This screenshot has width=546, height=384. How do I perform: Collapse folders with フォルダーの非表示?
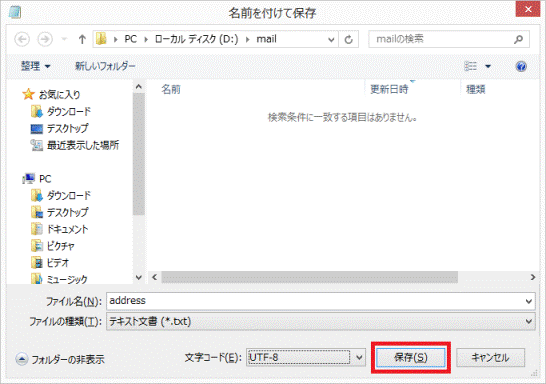click(60, 359)
